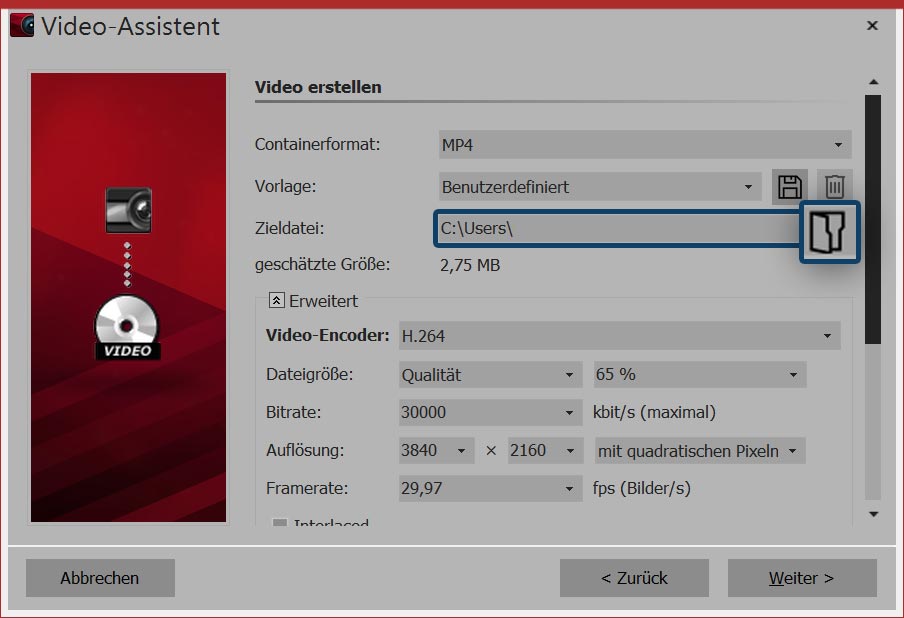The width and height of the screenshot is (904, 618).
Task: Open the Vorlage Benutzerdefiniert dropdown
Action: click(x=598, y=187)
